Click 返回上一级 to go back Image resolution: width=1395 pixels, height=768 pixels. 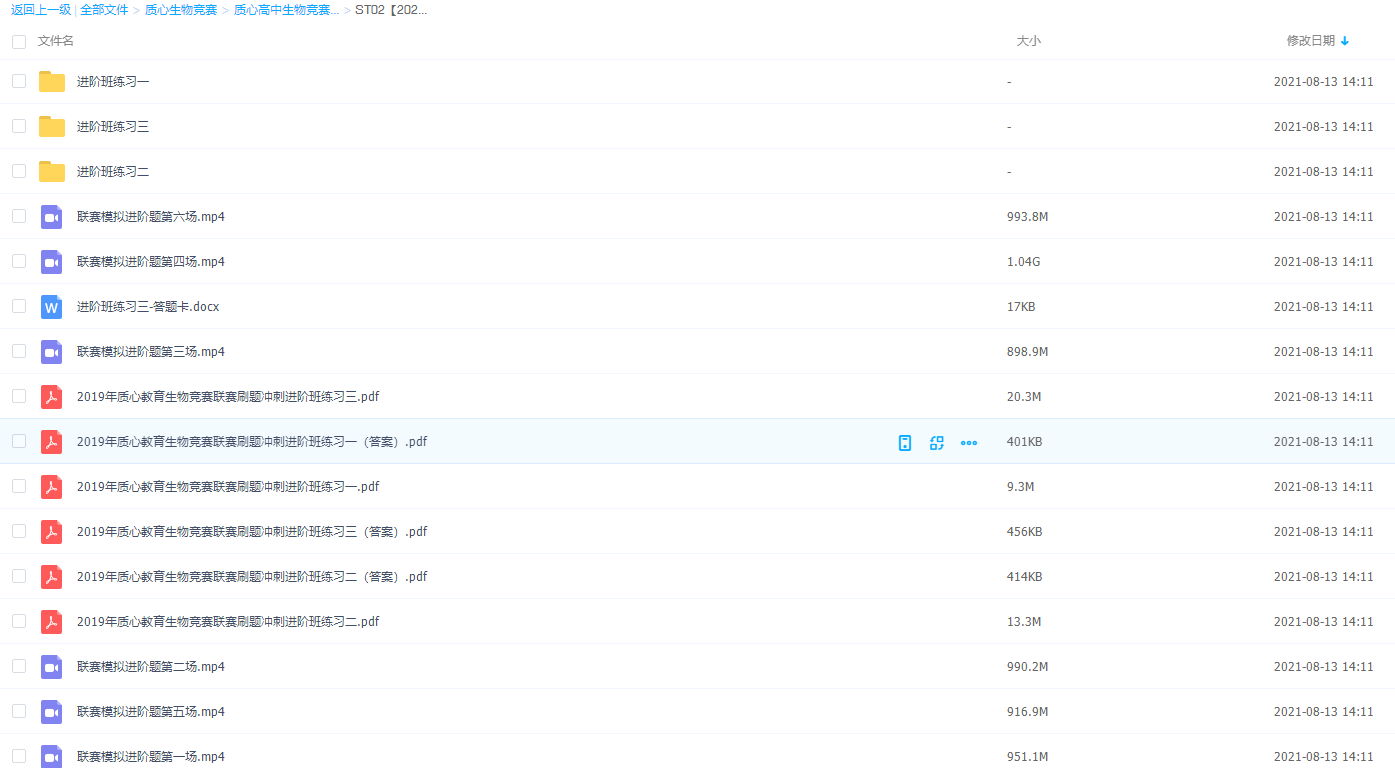point(41,10)
